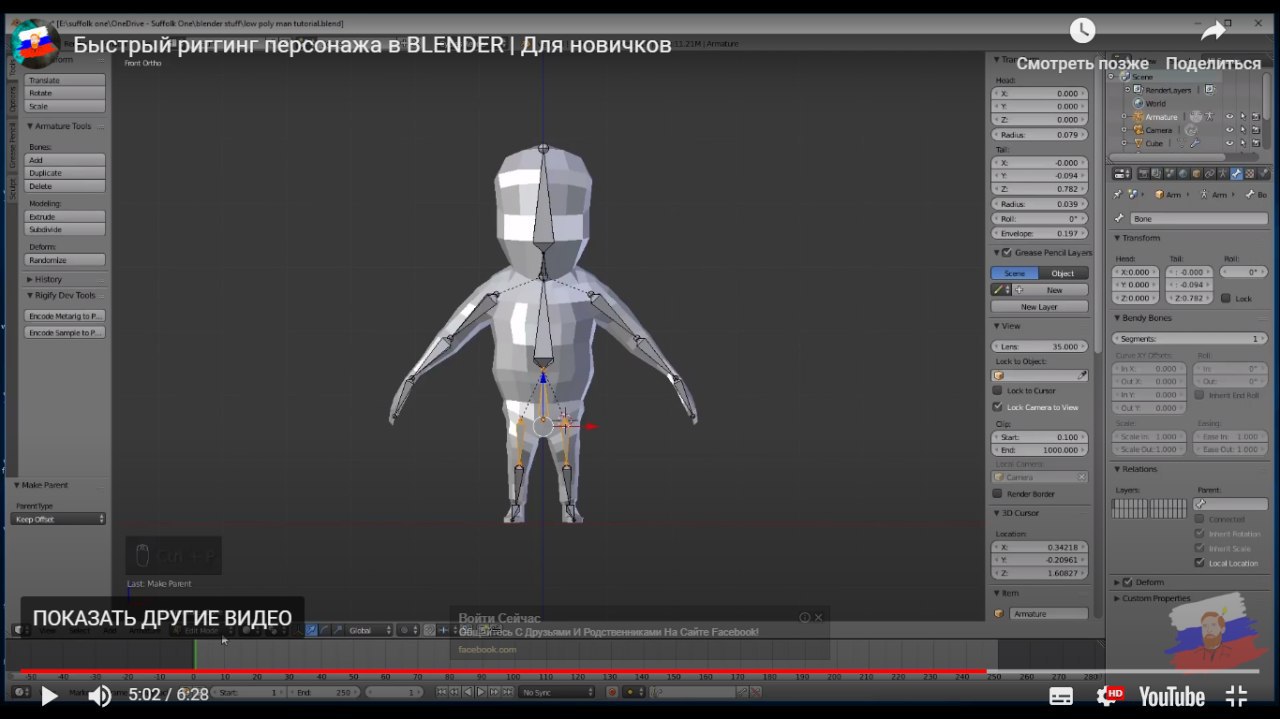Toggle Armature visibility eye in outliner
Viewport: 1280px width, 719px height.
[x=1229, y=117]
